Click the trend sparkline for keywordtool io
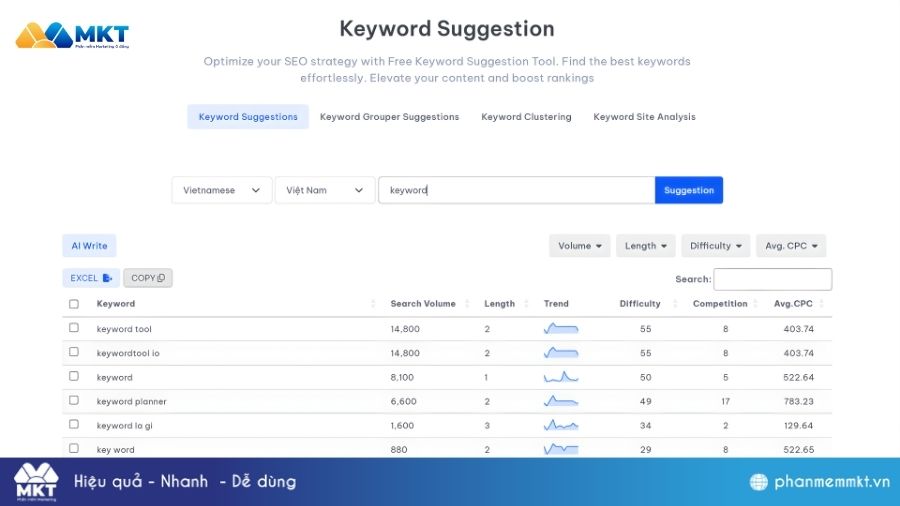The height and width of the screenshot is (506, 900). point(561,353)
